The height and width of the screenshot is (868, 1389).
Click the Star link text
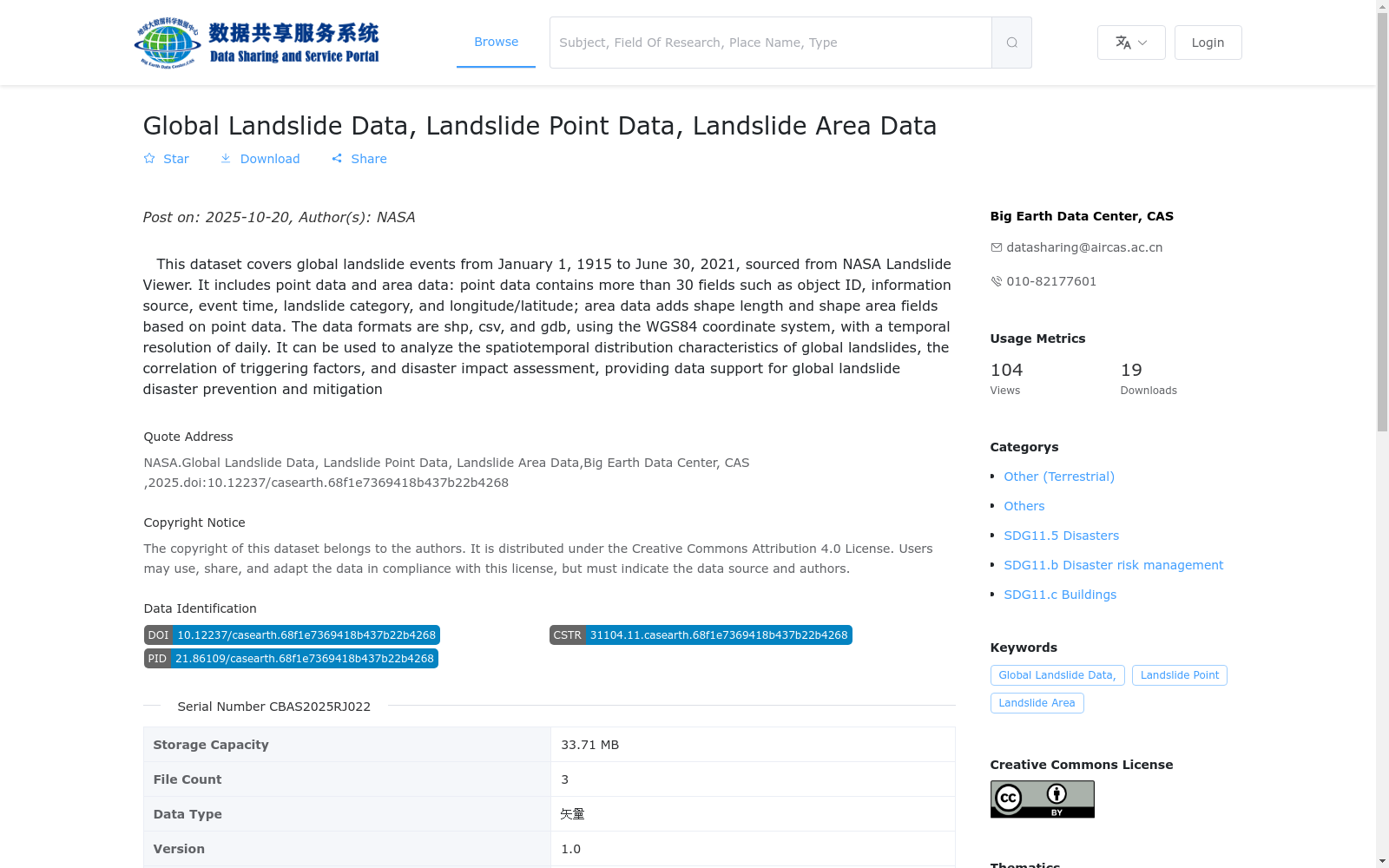tap(175, 159)
